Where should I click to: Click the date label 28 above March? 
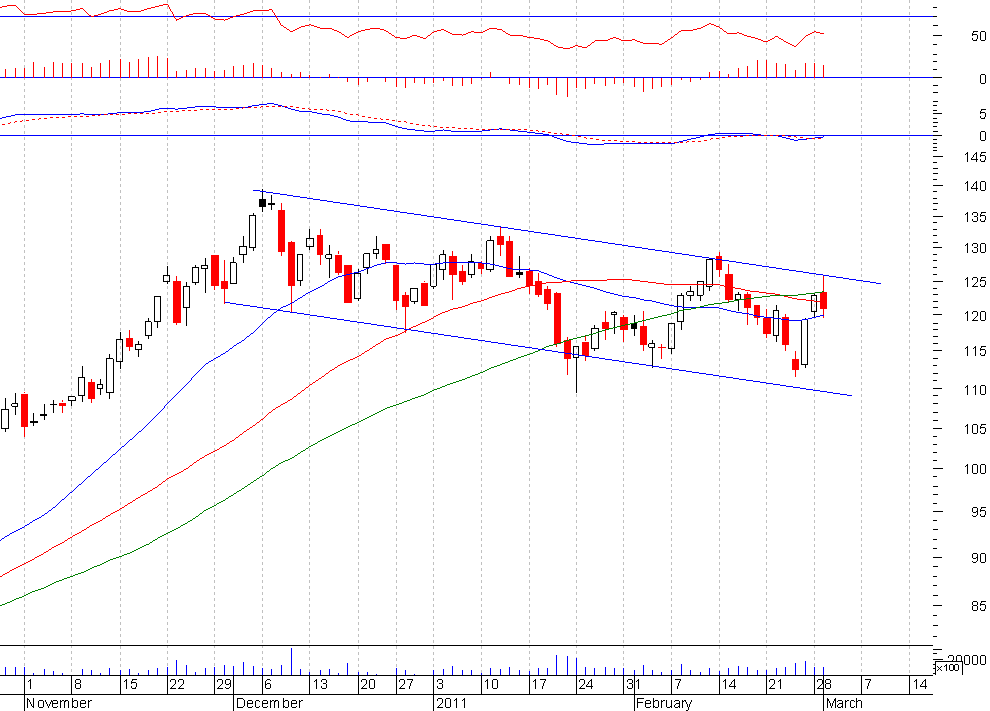(x=823, y=684)
